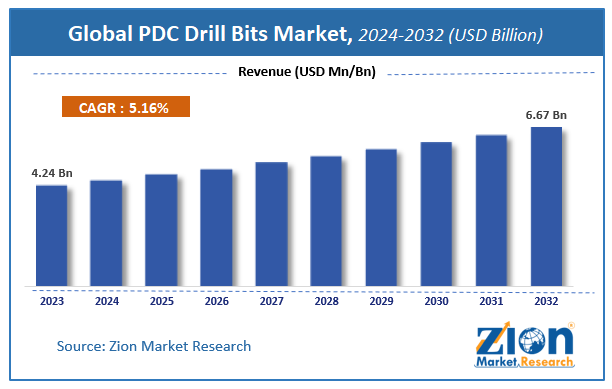Click the 2031 revenue bar
This screenshot has width=612, height=389.
(x=491, y=211)
